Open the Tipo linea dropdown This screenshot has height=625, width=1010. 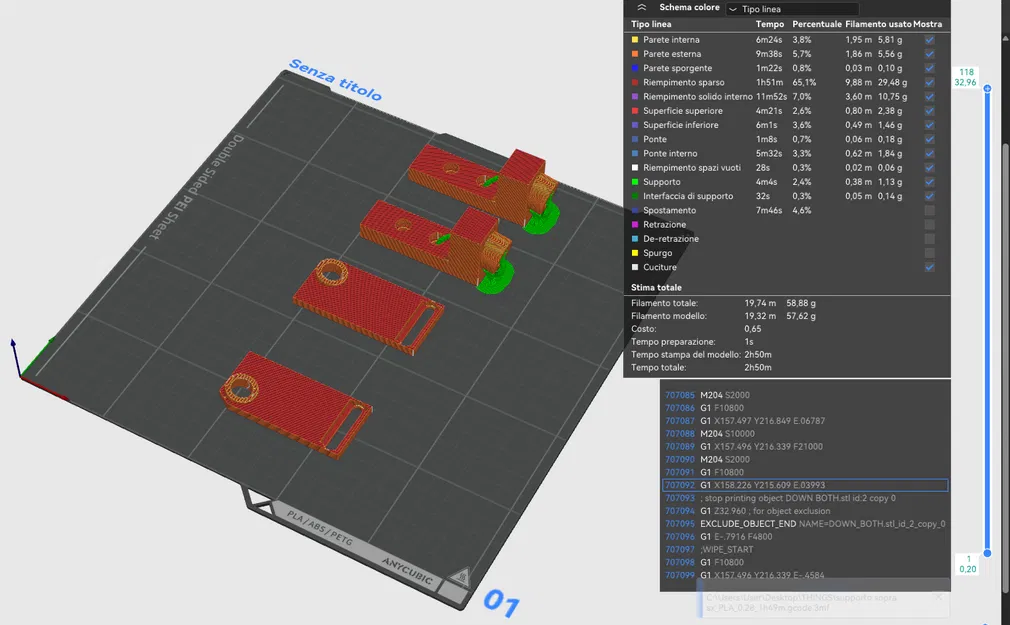coord(795,7)
